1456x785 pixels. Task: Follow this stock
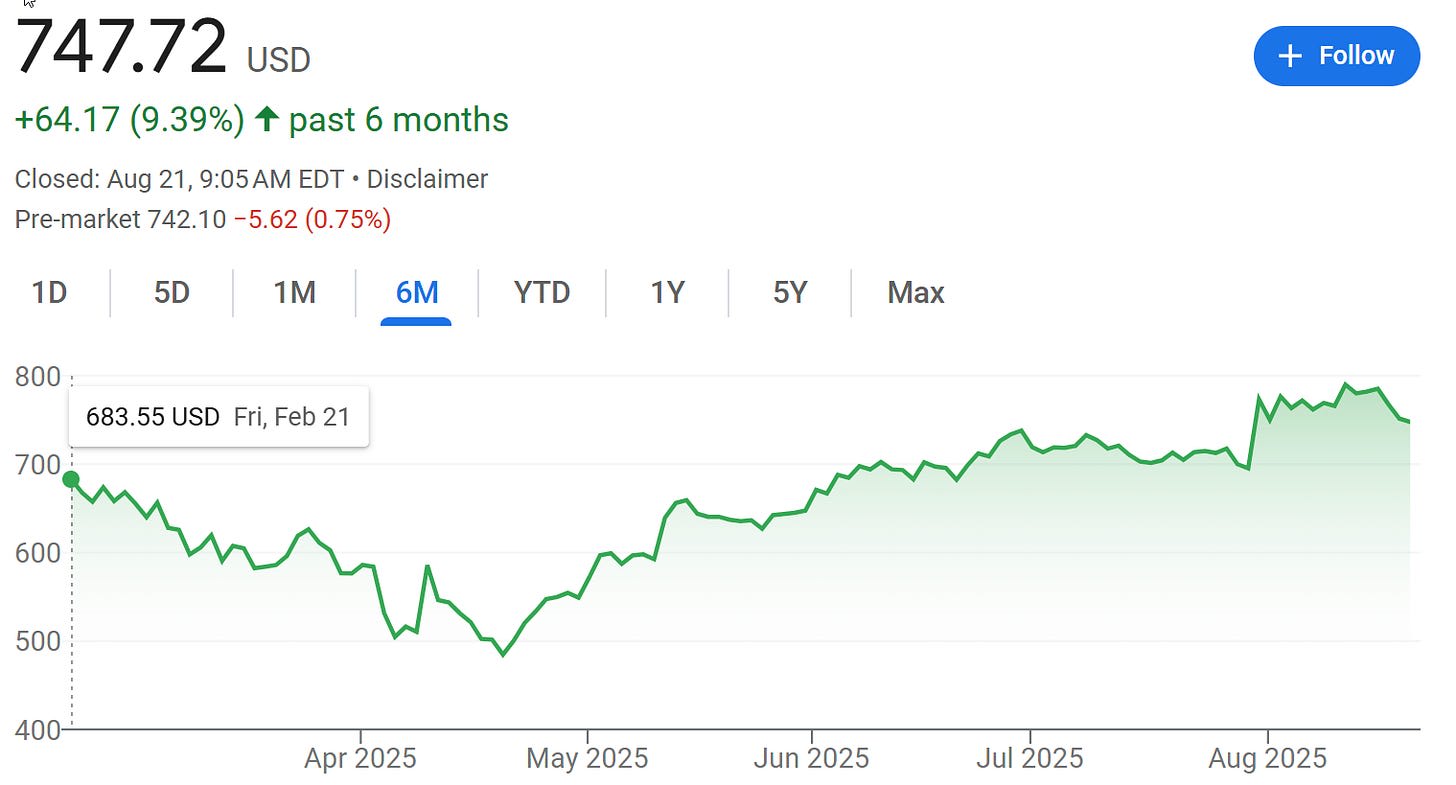click(x=1337, y=56)
